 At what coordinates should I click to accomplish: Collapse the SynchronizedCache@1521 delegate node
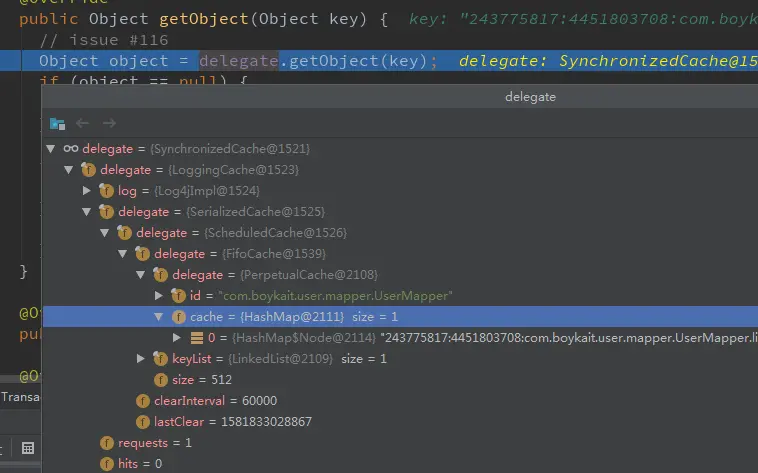pyautogui.click(x=51, y=149)
